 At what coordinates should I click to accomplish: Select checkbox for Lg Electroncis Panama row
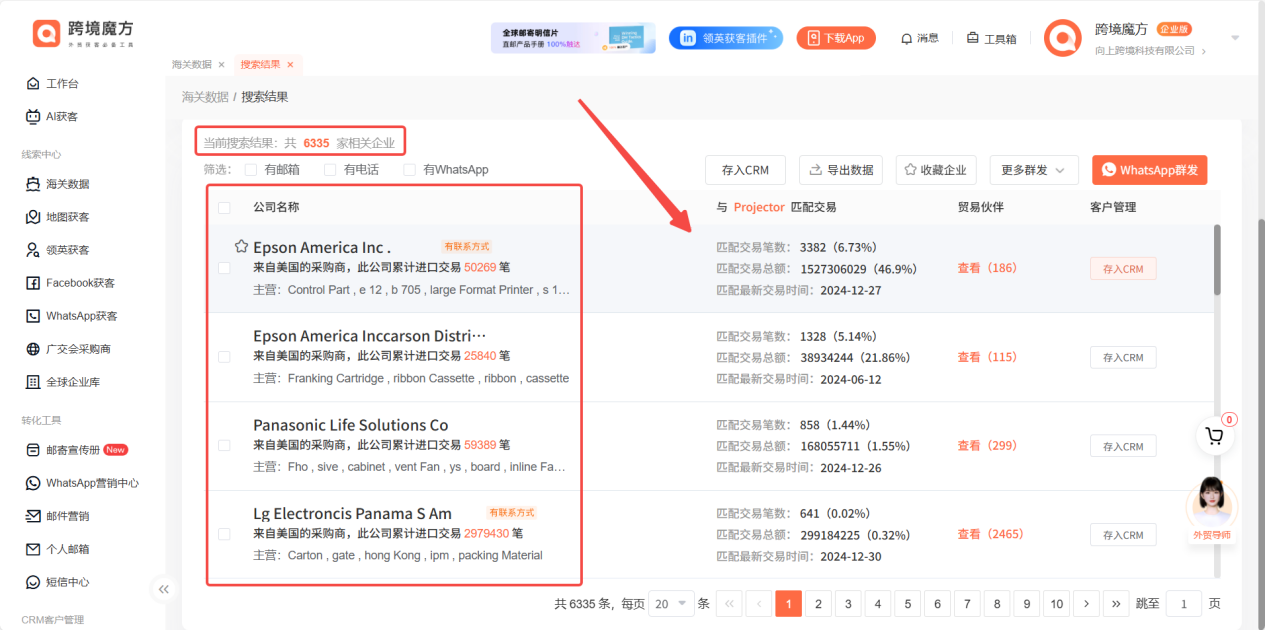point(224,534)
